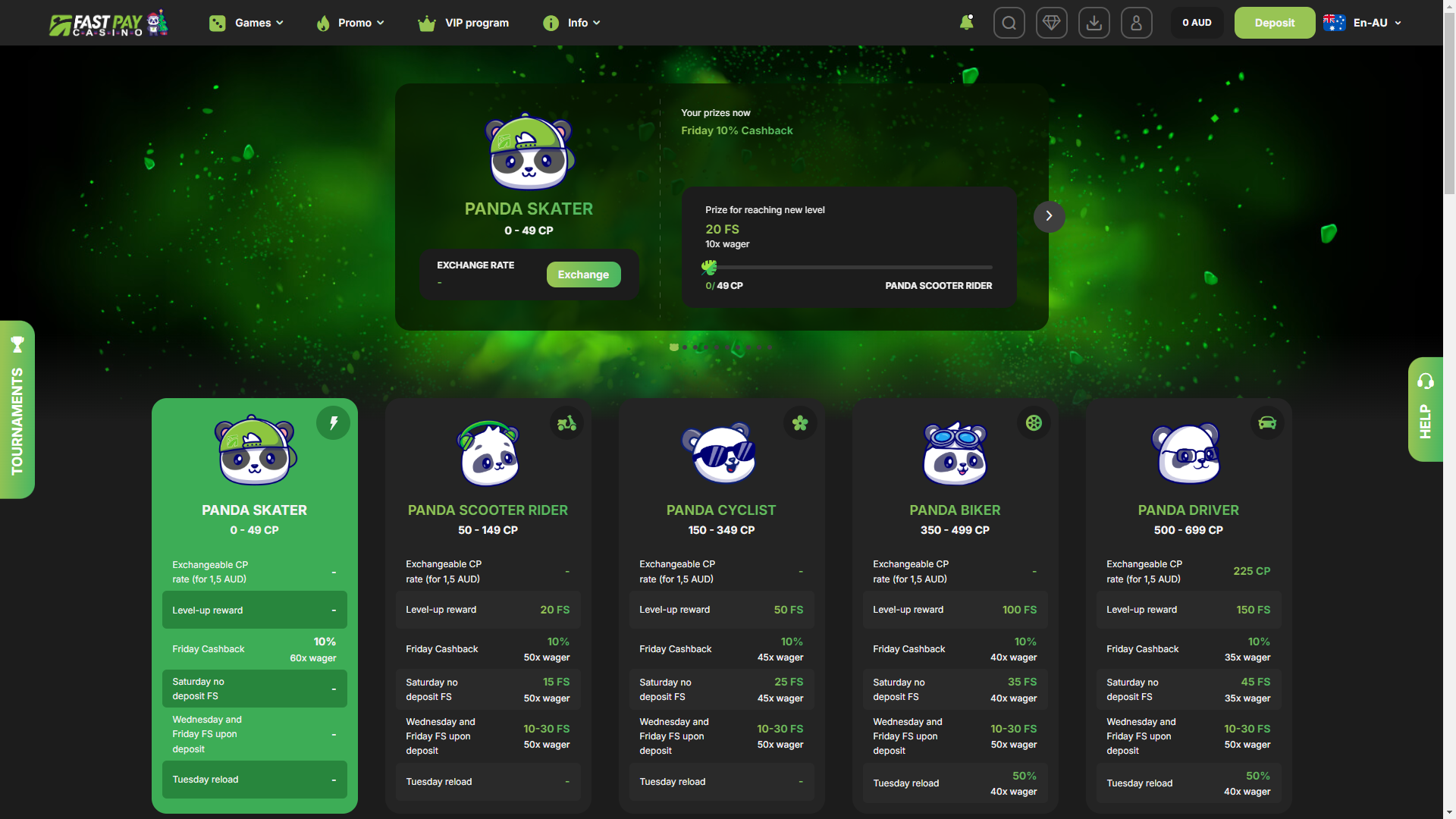Click the notification bell icon
Viewport: 1456px width, 819px height.
click(966, 23)
